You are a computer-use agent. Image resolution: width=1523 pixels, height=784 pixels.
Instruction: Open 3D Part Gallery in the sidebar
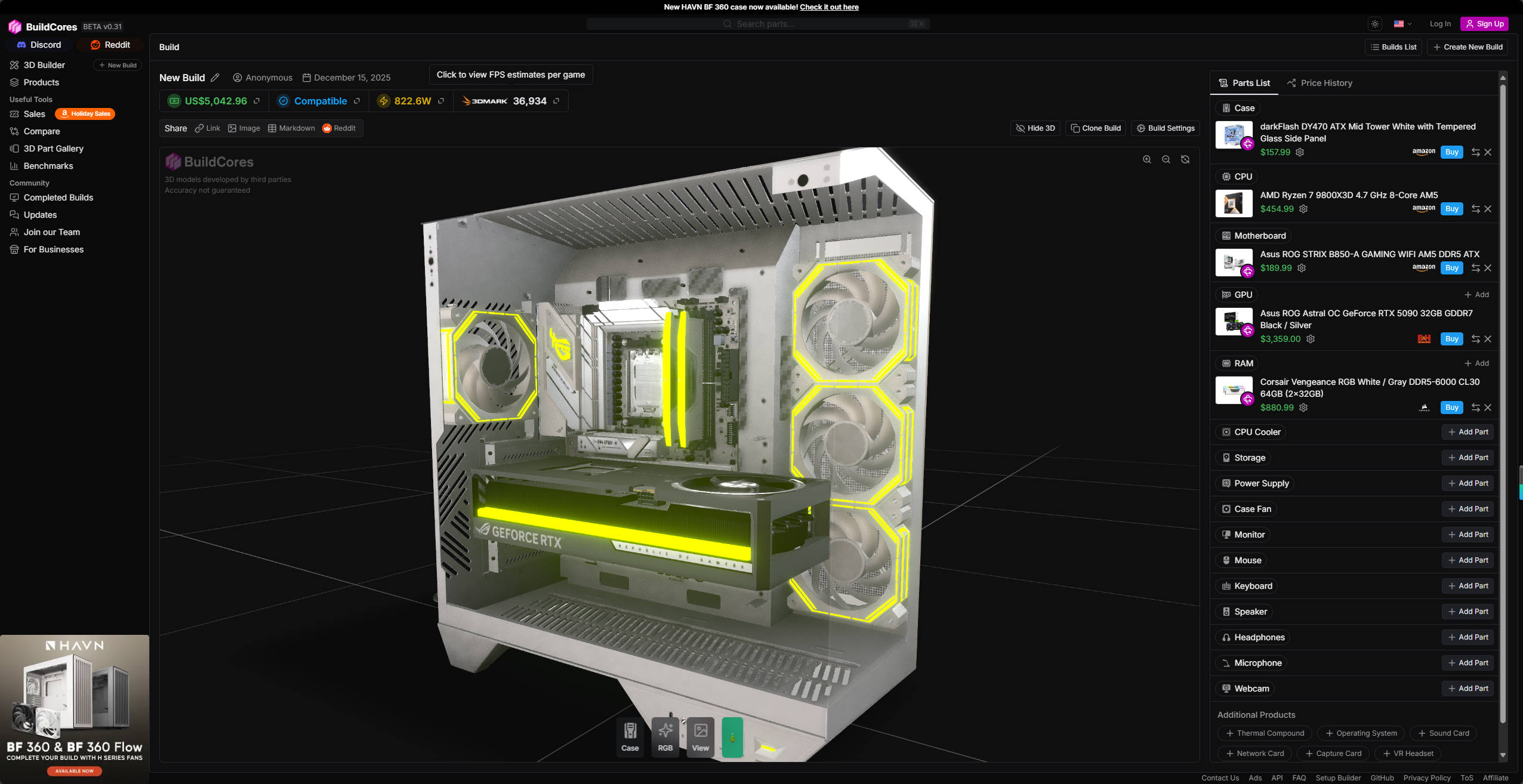click(x=53, y=149)
